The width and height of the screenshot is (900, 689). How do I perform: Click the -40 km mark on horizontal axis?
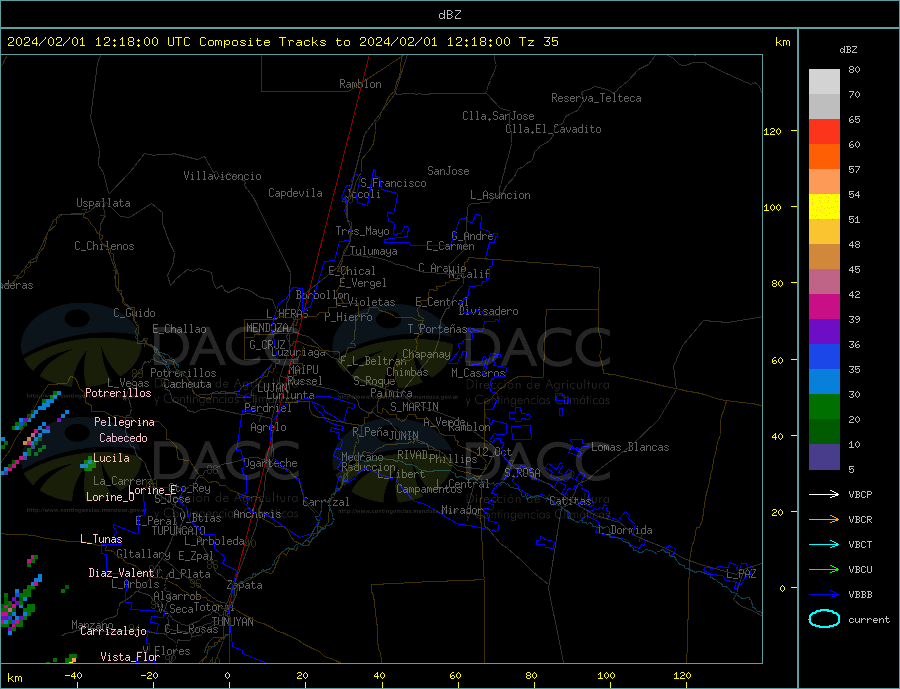73,676
